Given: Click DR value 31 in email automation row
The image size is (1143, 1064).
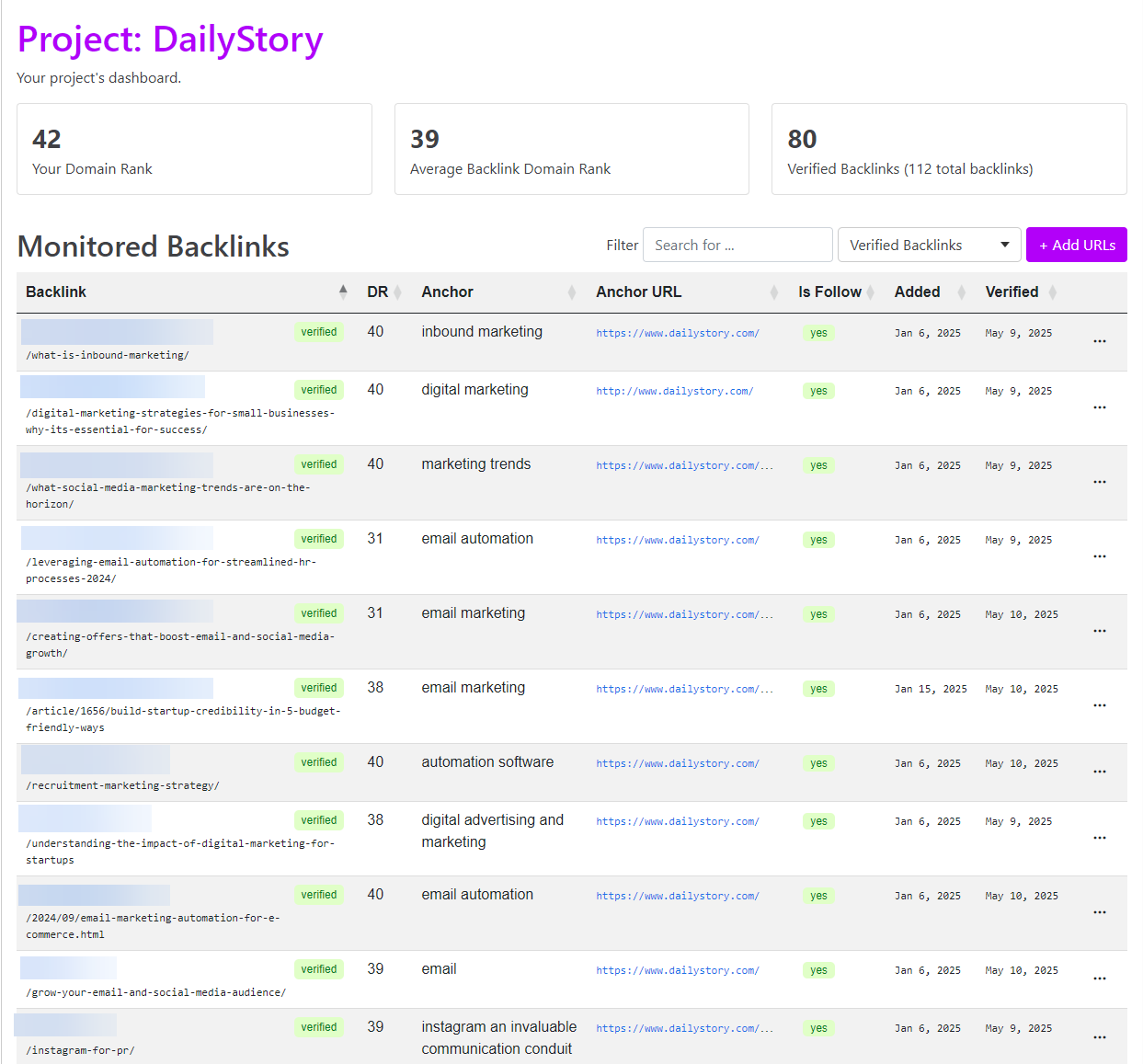Looking at the screenshot, I should click(375, 539).
